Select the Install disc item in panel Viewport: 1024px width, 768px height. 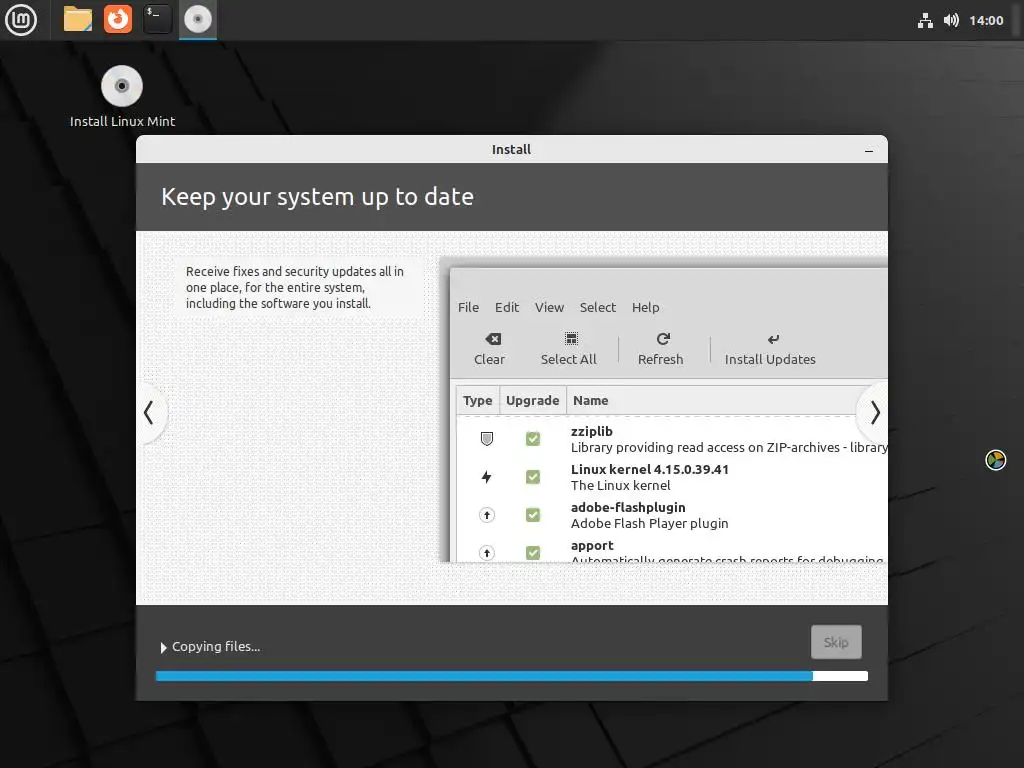pyautogui.click(x=198, y=20)
